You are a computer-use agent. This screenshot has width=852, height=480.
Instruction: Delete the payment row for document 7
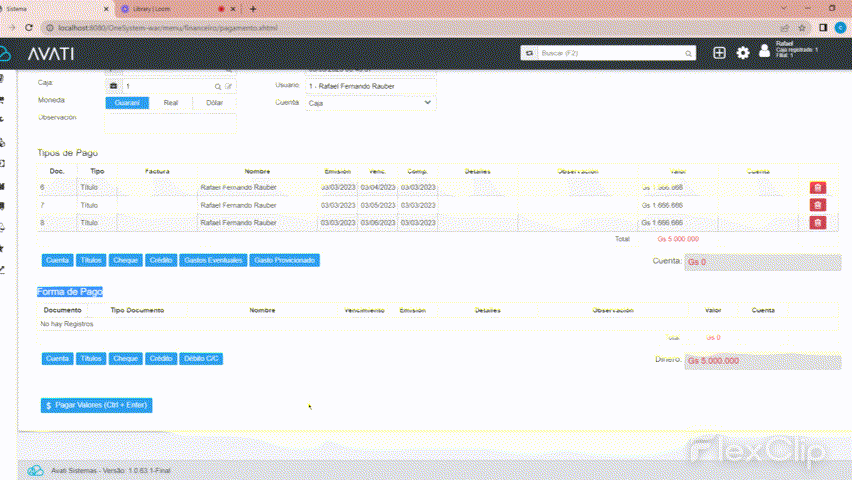click(x=818, y=205)
